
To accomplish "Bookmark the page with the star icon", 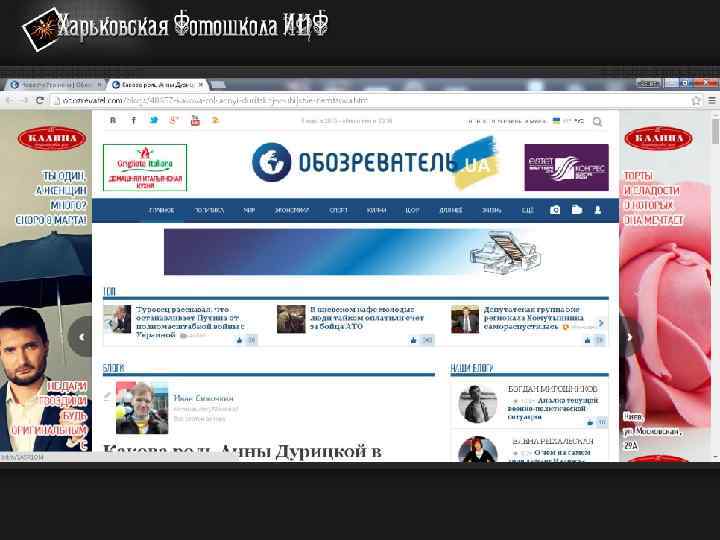I will click(x=697, y=100).
